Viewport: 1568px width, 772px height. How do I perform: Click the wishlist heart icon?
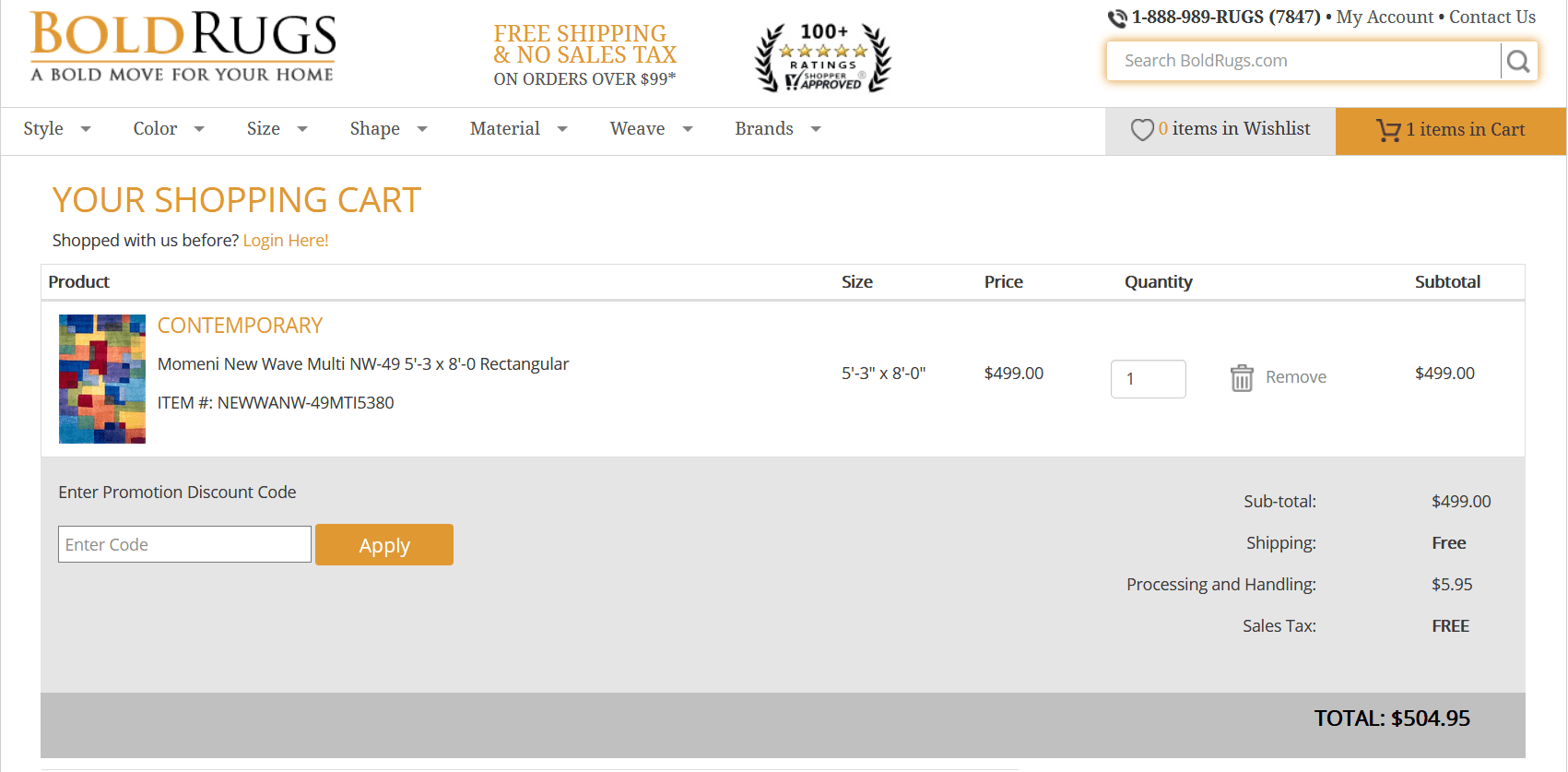click(x=1142, y=130)
